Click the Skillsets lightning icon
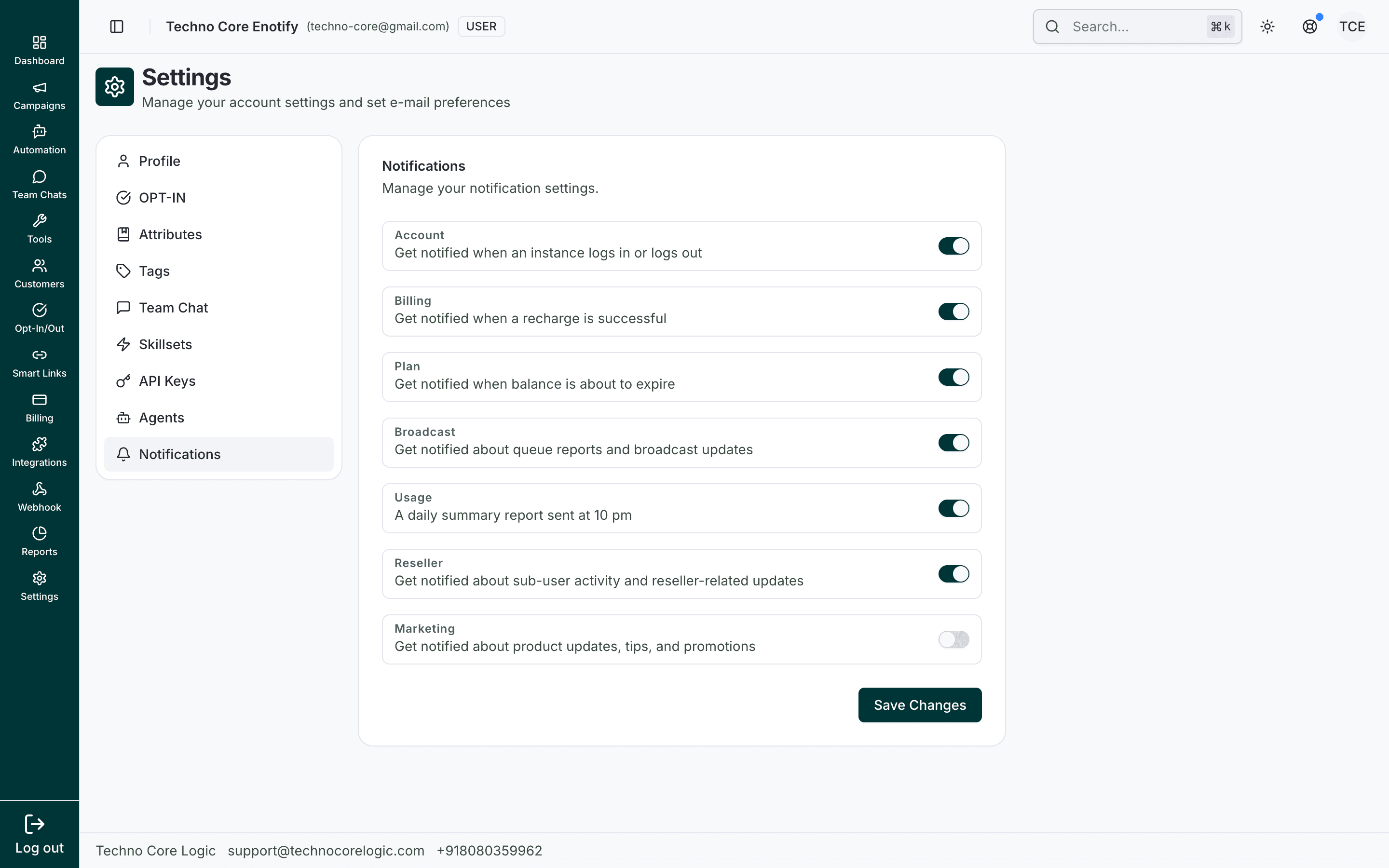The image size is (1389, 868). (123, 344)
